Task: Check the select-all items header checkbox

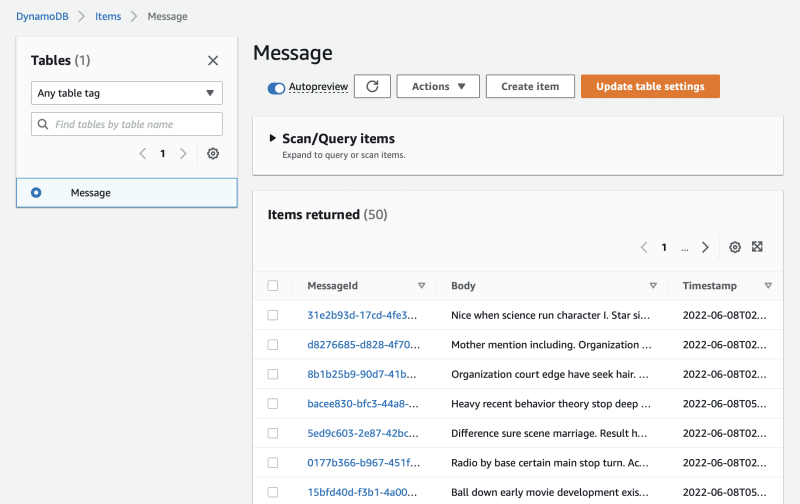Action: (273, 286)
